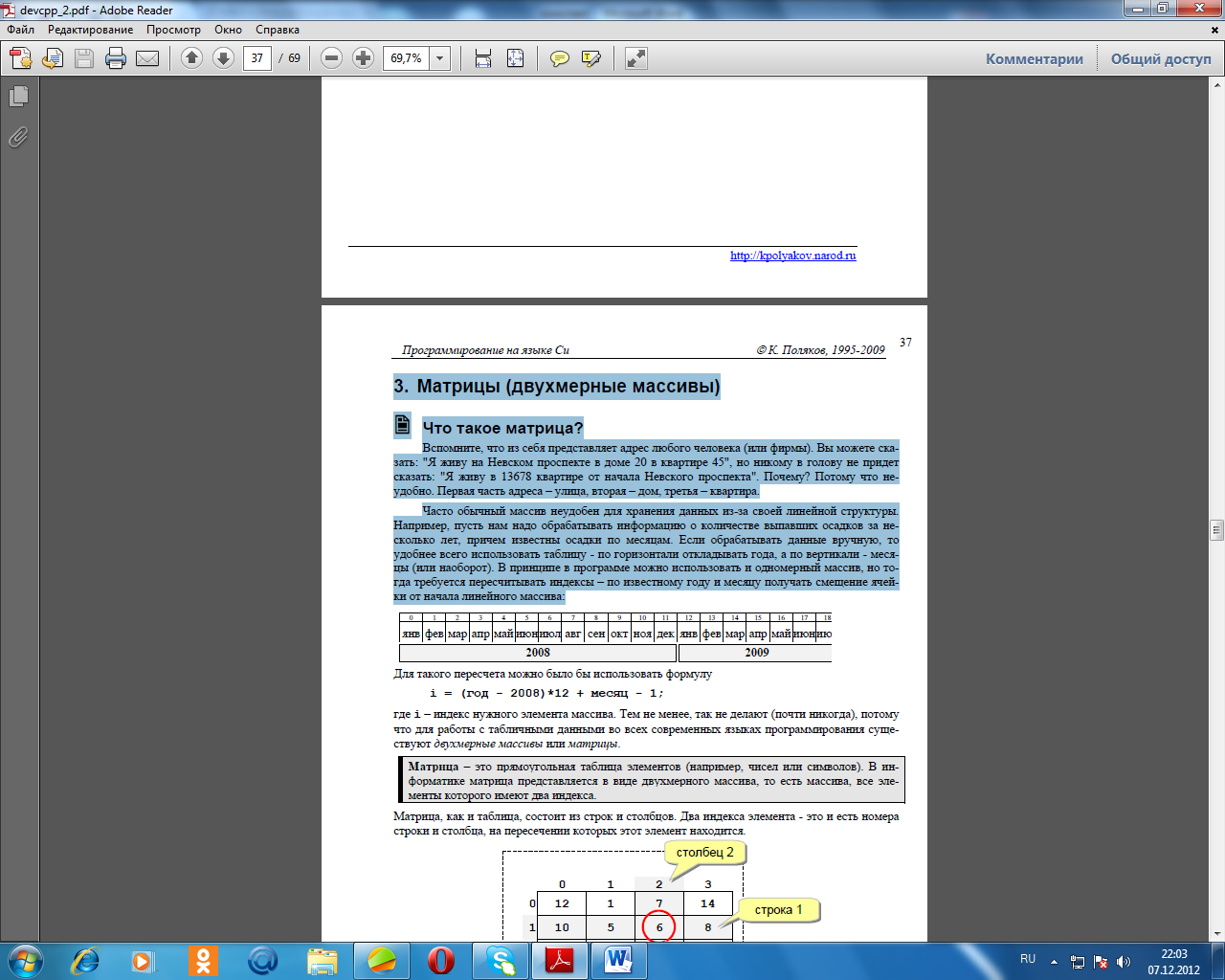The image size is (1225, 980).
Task: Click the year cell "2009"
Action: tap(756, 653)
